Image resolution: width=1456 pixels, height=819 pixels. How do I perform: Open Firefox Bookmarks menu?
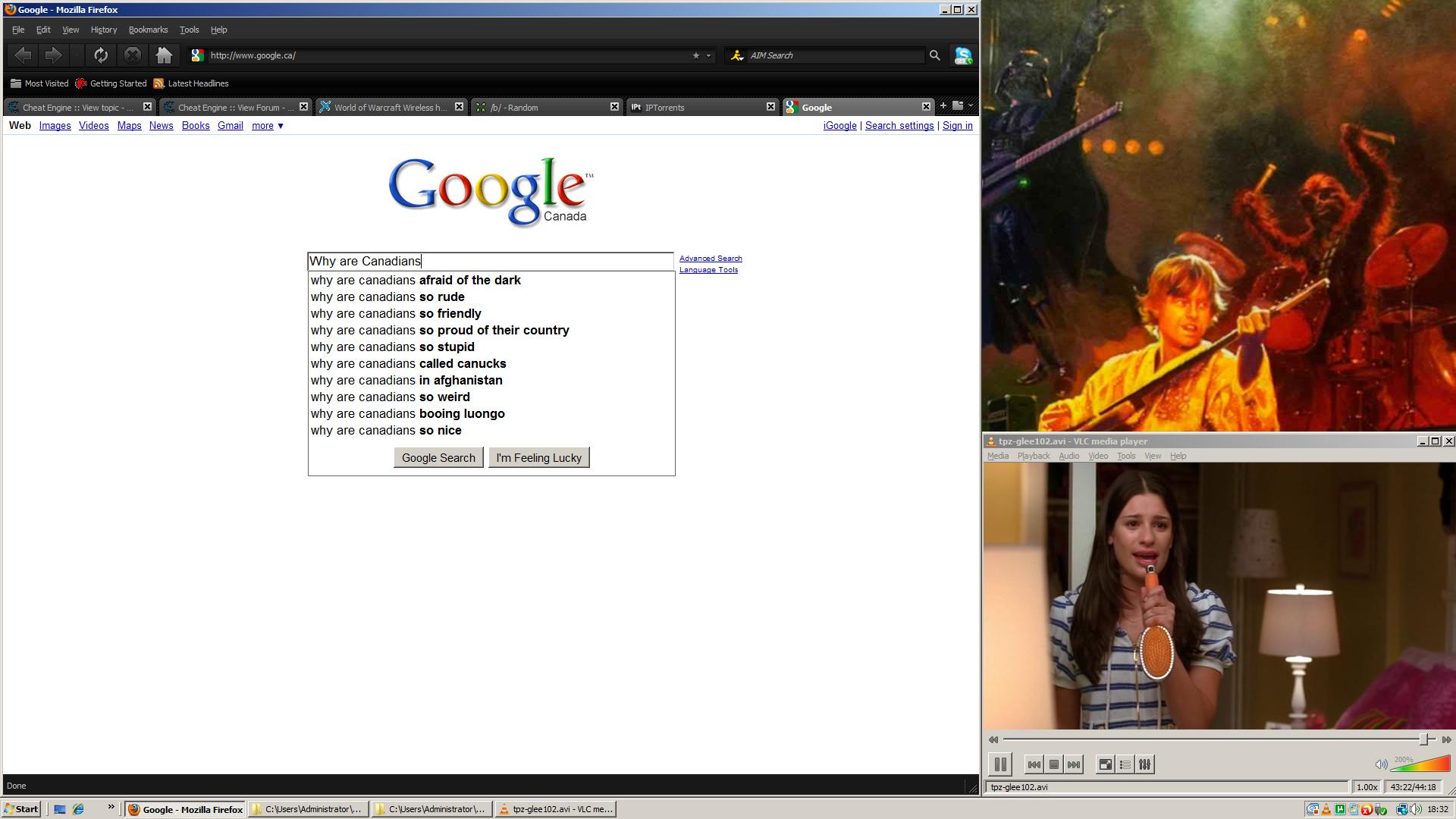coord(148,30)
